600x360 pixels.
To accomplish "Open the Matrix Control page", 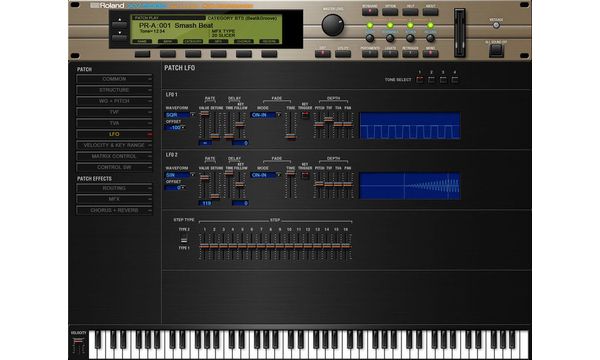I will tap(114, 156).
